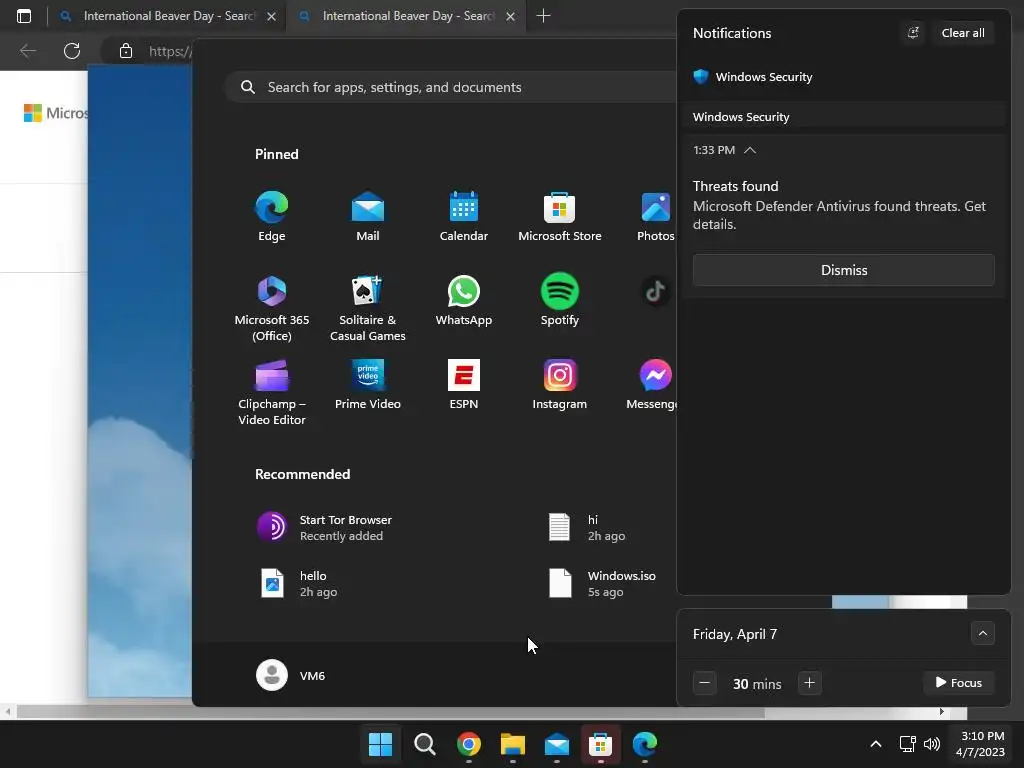1024x768 pixels.
Task: Open notification settings icon beside Clear all
Action: [913, 33]
